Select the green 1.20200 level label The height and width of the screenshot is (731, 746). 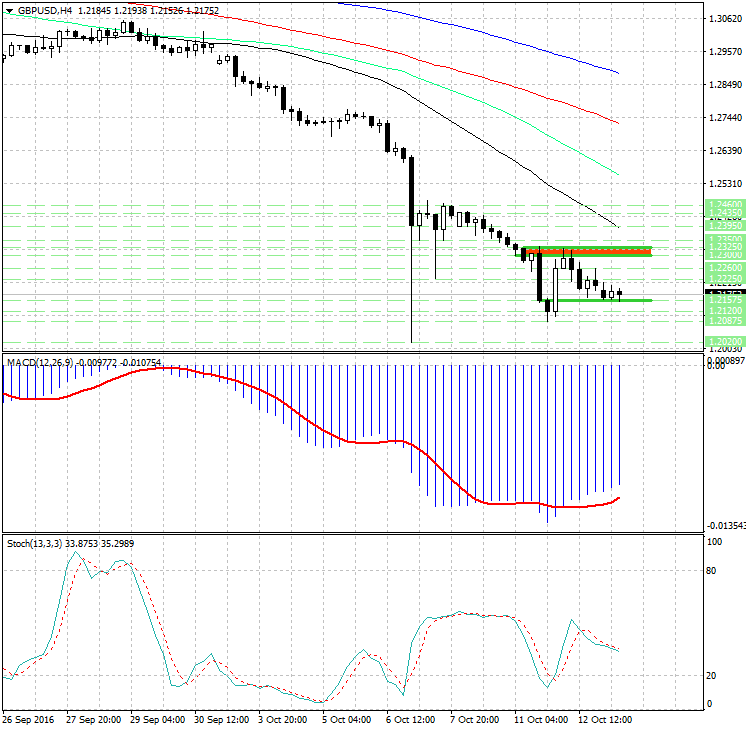725,342
